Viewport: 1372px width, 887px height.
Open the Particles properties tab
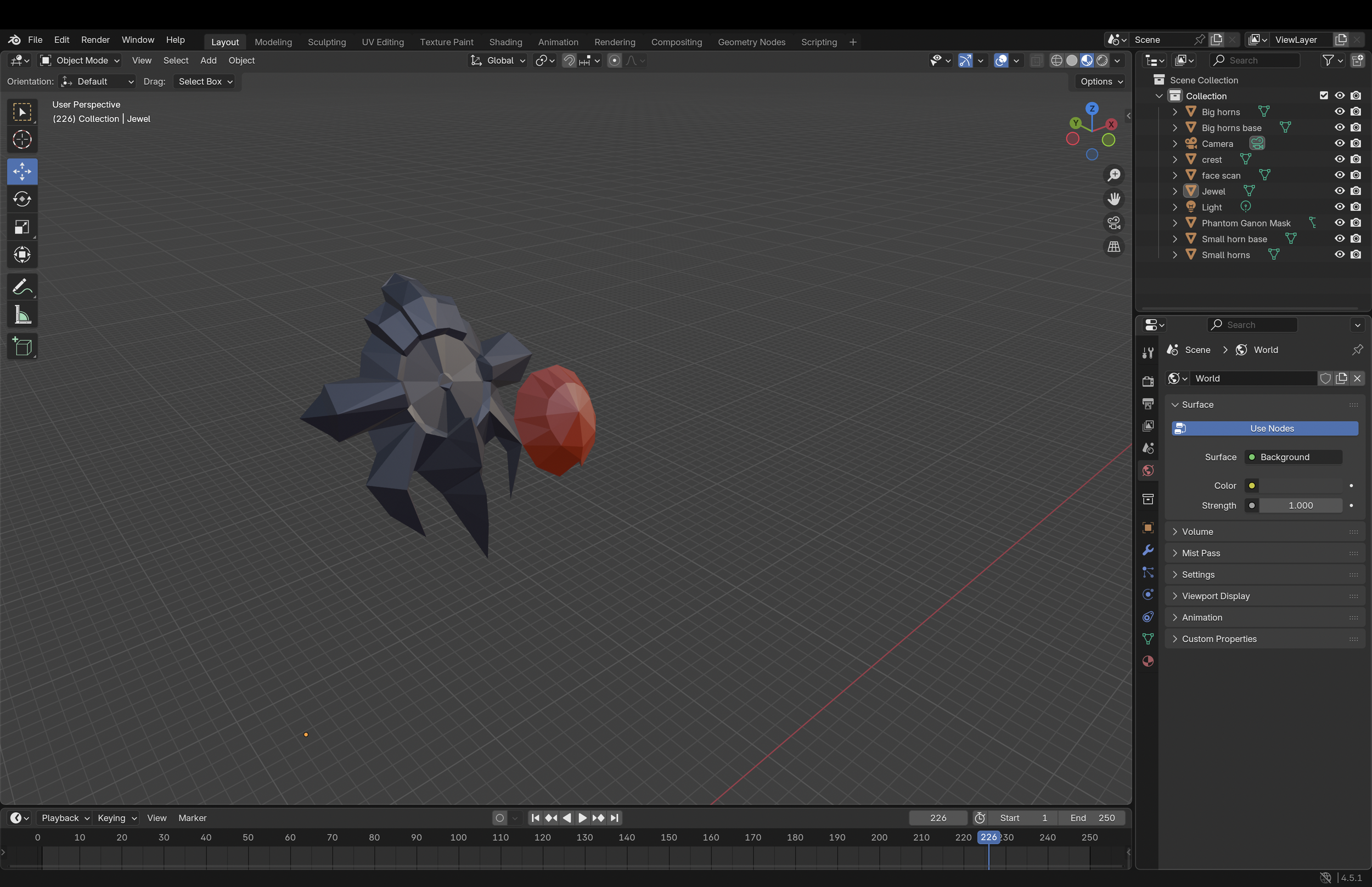(1148, 572)
